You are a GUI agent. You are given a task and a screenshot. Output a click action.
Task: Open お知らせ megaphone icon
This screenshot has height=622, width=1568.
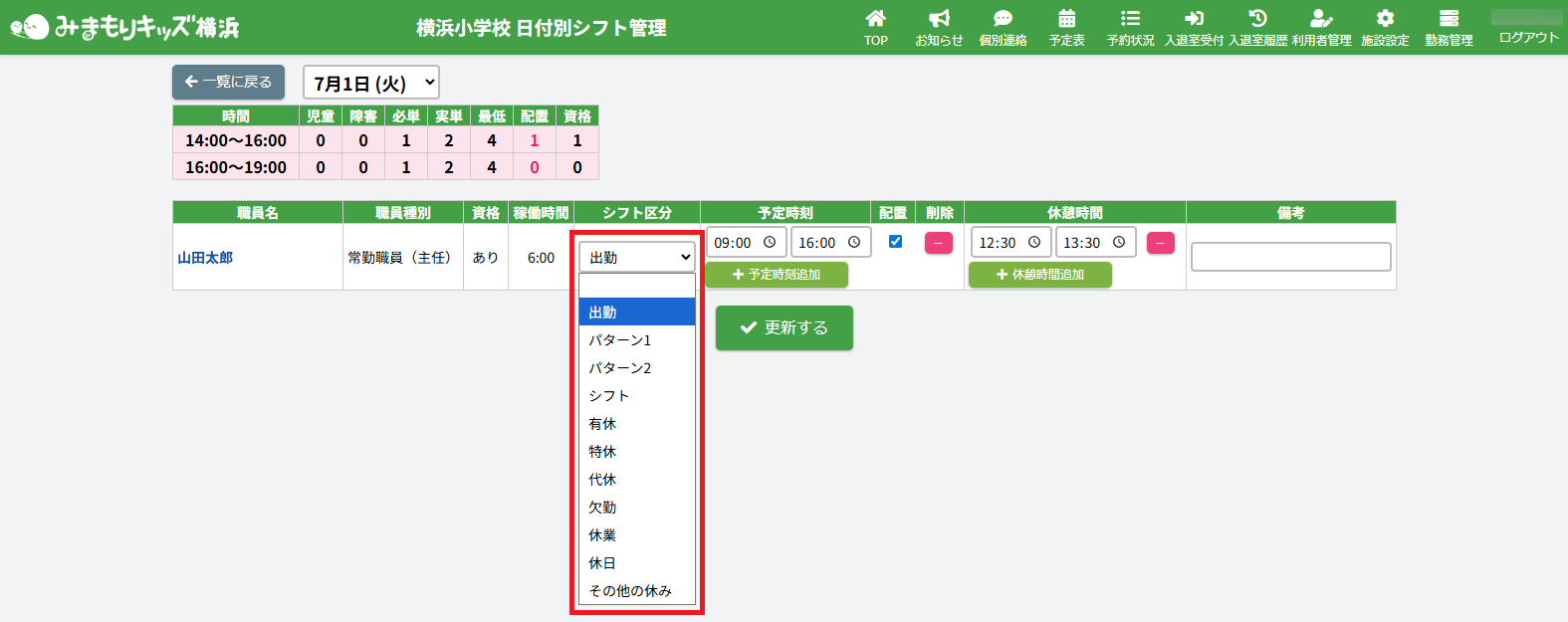click(x=939, y=19)
